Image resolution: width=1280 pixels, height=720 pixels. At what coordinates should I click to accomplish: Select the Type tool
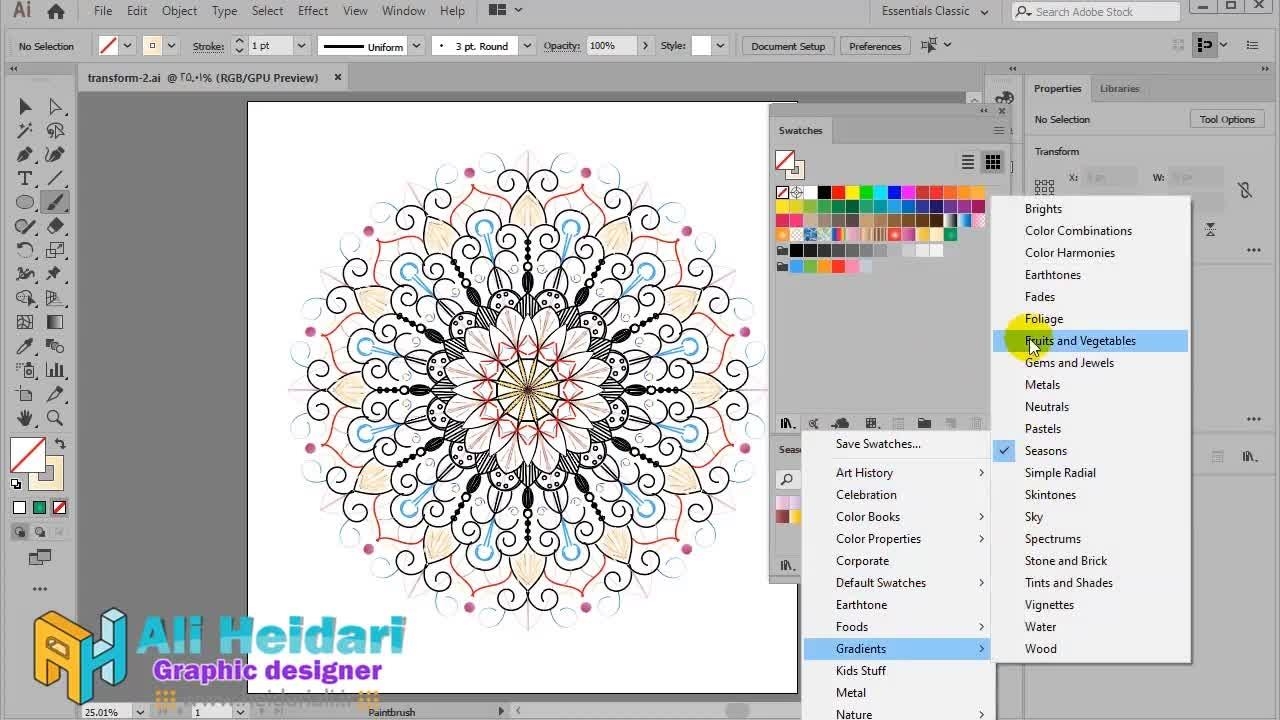25,178
